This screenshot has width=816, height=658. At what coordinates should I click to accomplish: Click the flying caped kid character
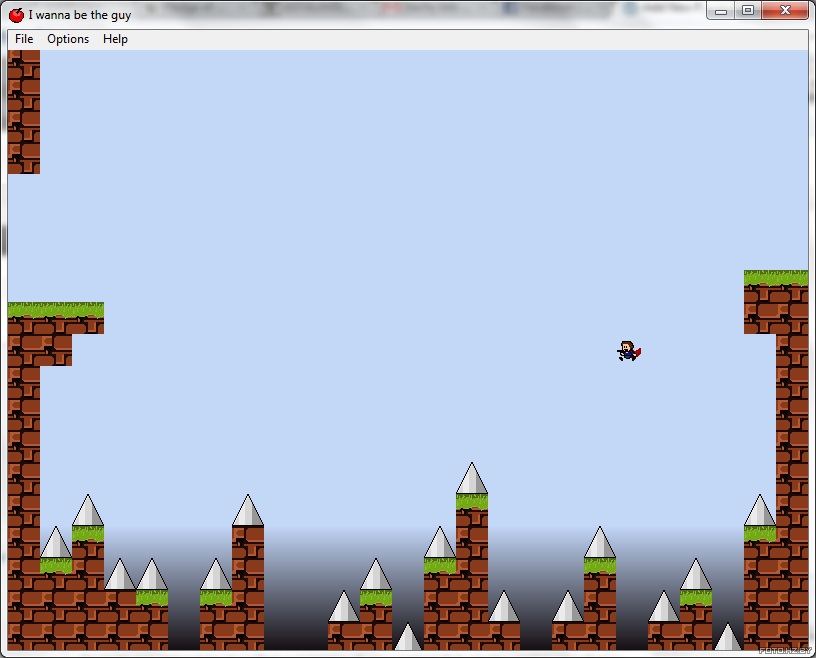pos(629,351)
